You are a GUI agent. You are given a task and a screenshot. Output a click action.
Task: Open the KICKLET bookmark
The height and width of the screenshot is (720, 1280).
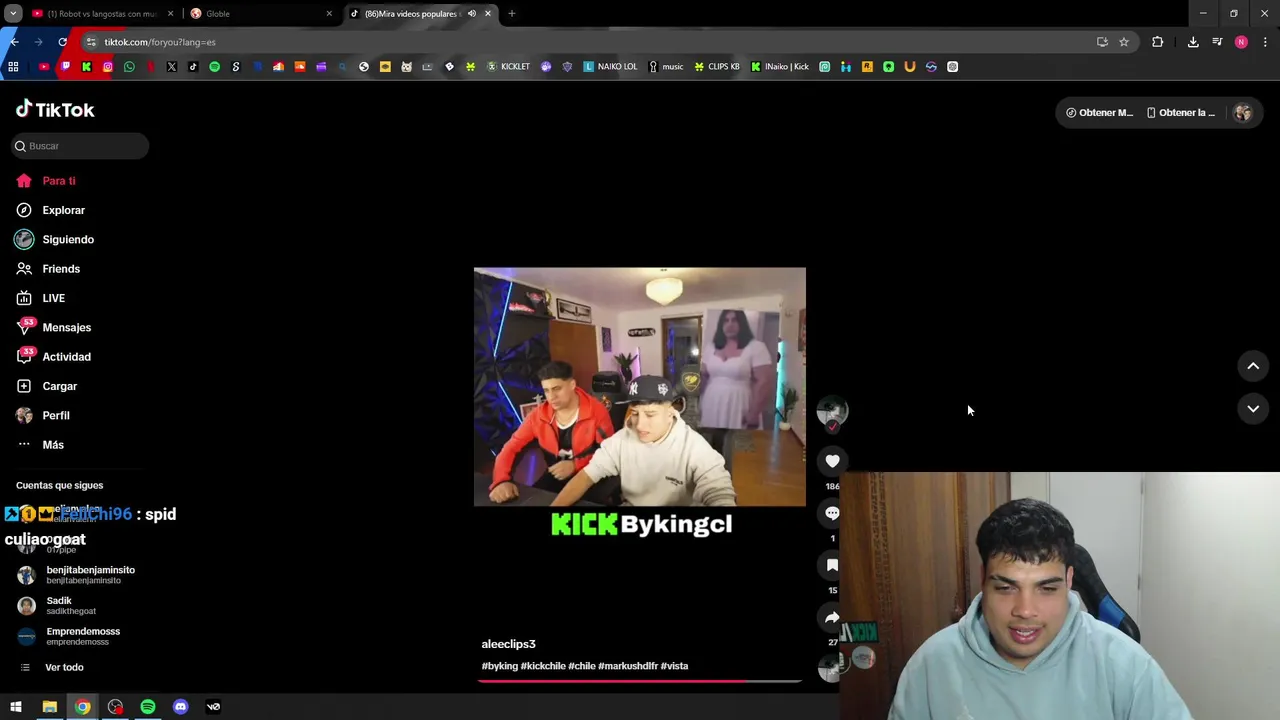pos(508,67)
